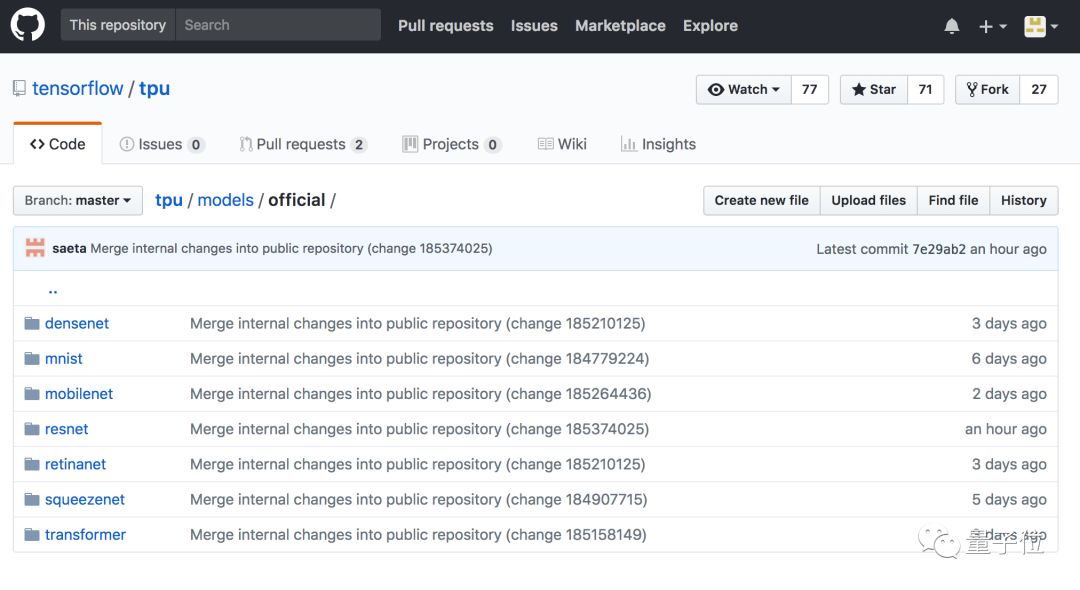Open the Branch: master selector
Viewport: 1080px width, 590px height.
78,200
